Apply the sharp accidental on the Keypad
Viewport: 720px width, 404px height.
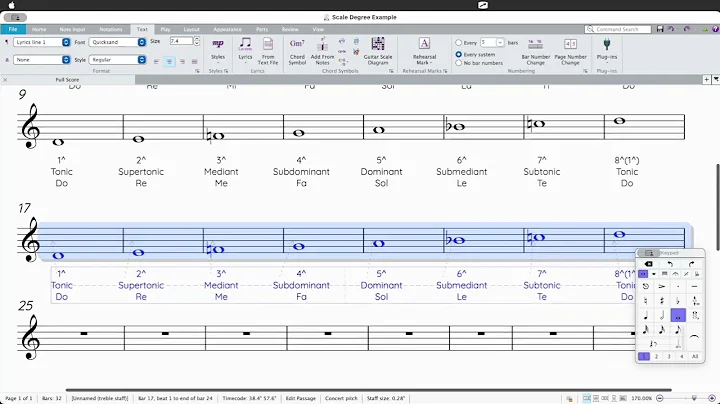click(x=662, y=301)
